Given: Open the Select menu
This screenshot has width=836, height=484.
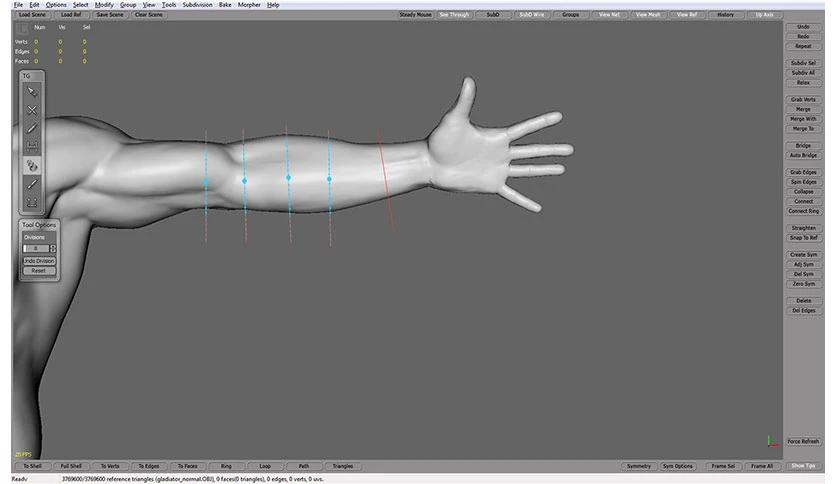Looking at the screenshot, I should point(81,5).
